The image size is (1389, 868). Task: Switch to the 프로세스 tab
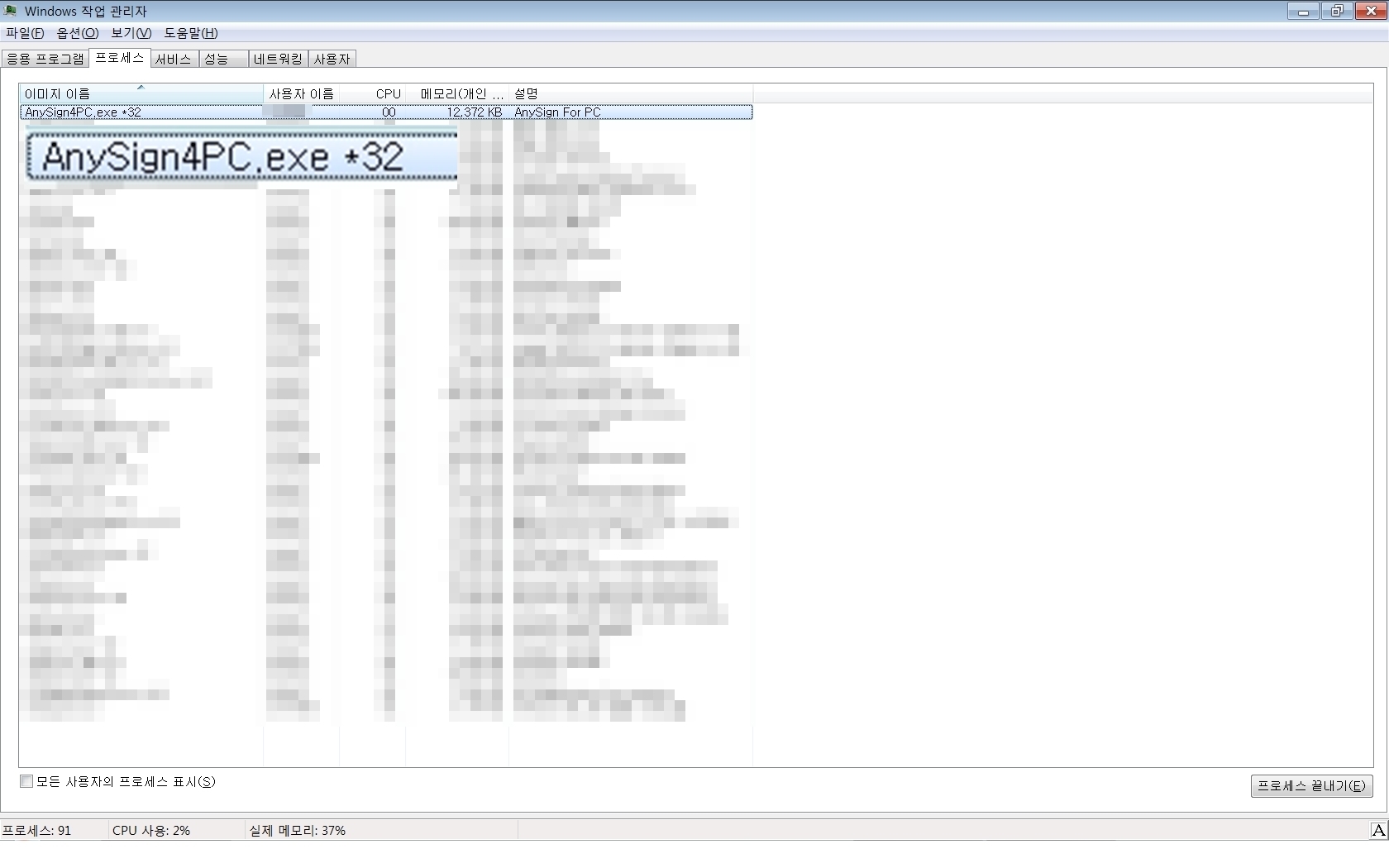coord(120,58)
